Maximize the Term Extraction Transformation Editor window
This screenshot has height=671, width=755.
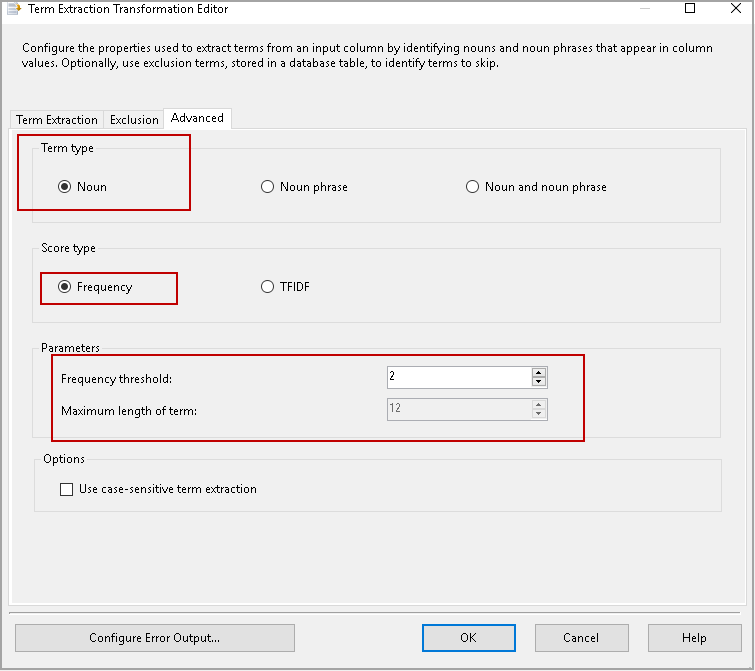690,9
